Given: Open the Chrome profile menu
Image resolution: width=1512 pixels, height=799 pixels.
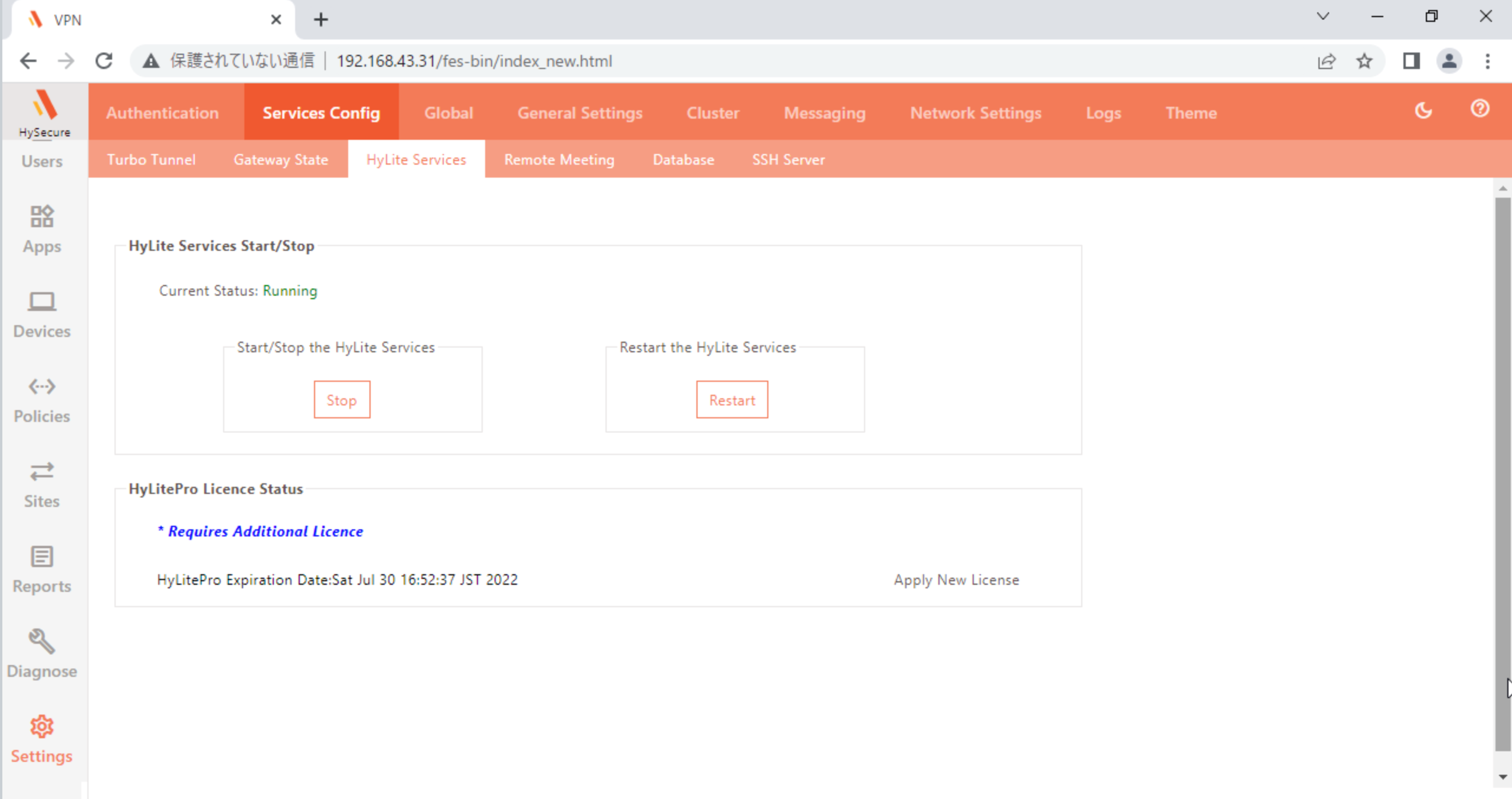Looking at the screenshot, I should 1449,61.
